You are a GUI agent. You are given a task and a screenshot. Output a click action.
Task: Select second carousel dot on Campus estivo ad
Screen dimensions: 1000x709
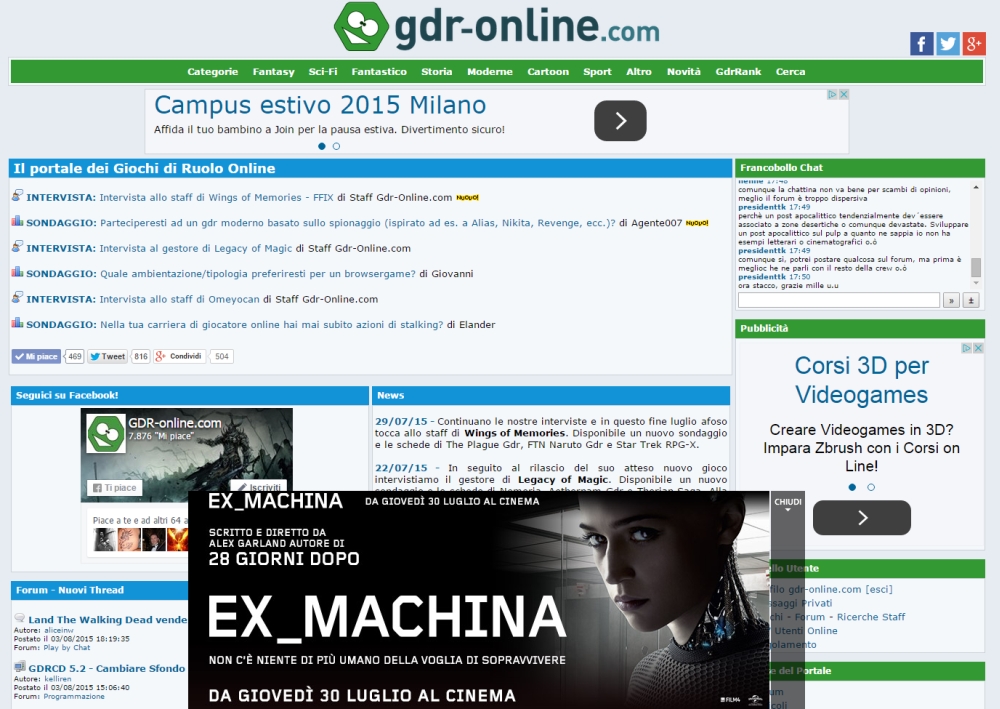336,146
